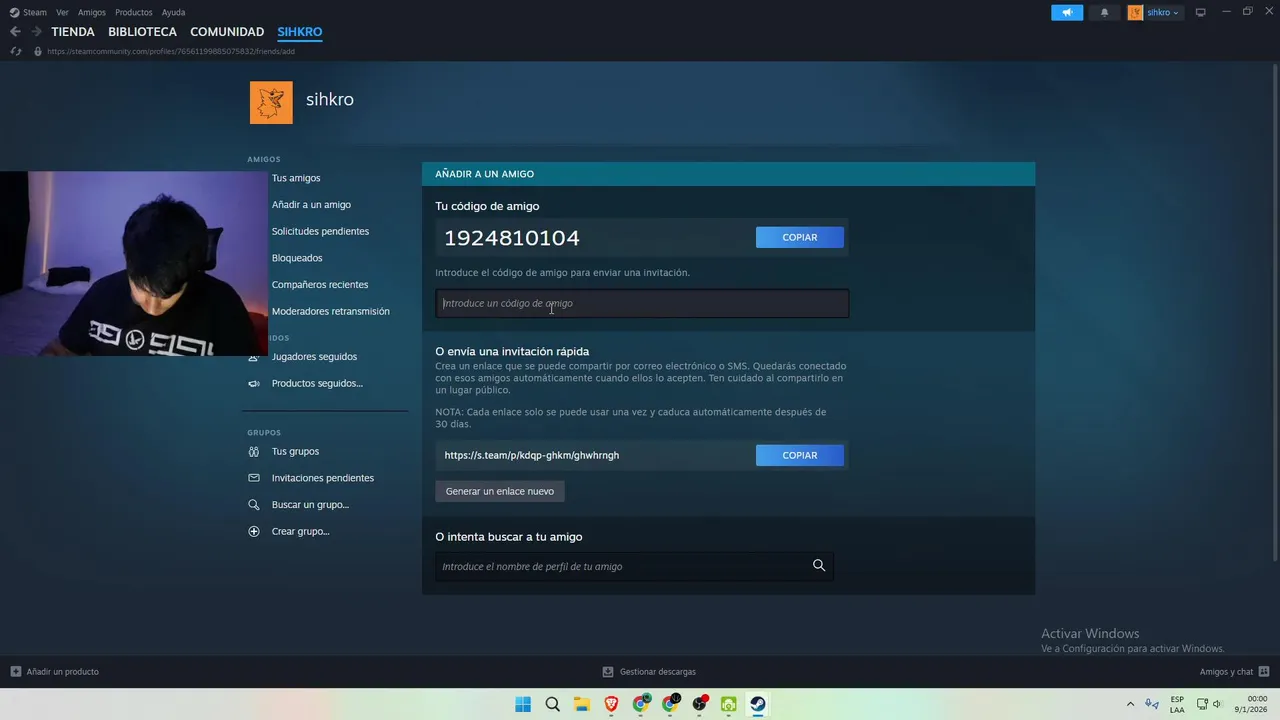
Task: Click the friend search magnifier icon
Action: tap(819, 566)
